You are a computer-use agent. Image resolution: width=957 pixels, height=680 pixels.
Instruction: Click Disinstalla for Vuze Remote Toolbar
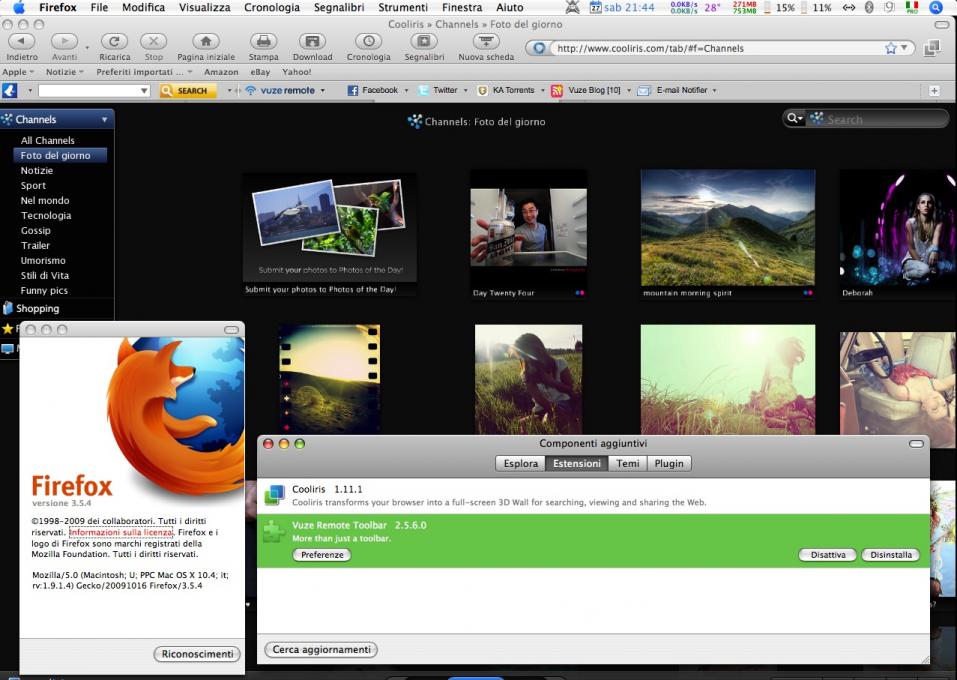coord(891,555)
